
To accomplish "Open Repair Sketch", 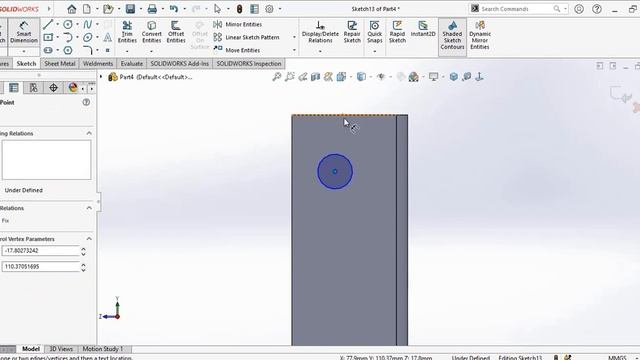I will (352, 32).
